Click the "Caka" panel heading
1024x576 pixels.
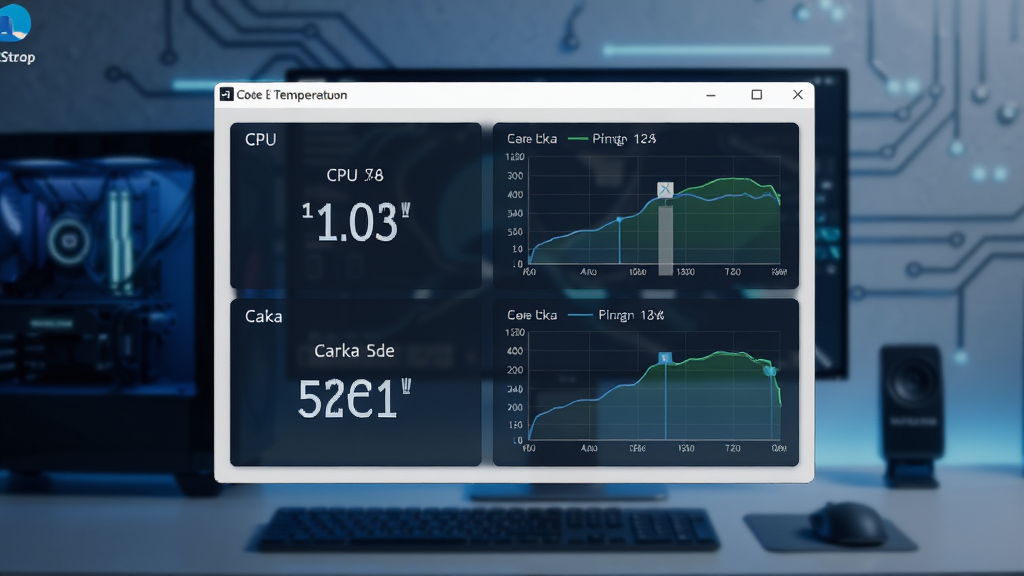pyautogui.click(x=263, y=317)
